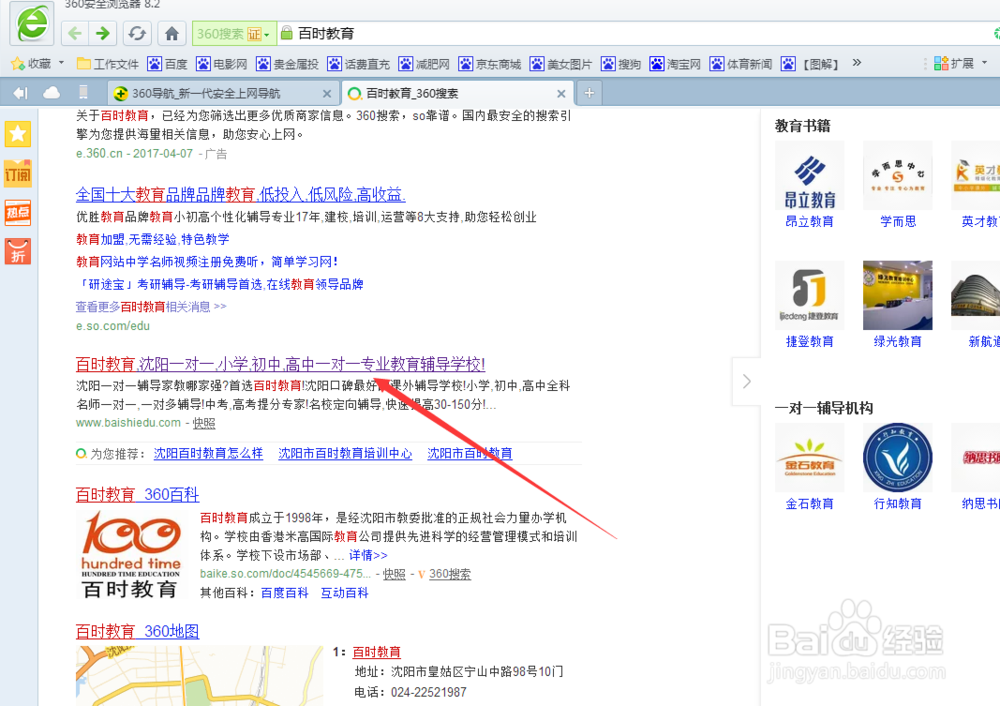
Task: Click 详情>> in the baike result
Action: (x=368, y=555)
